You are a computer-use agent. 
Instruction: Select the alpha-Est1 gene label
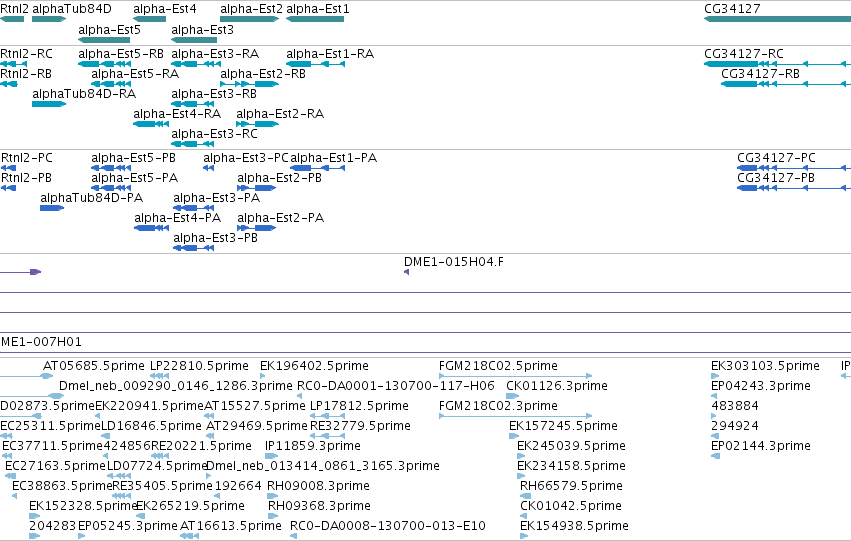pos(318,9)
